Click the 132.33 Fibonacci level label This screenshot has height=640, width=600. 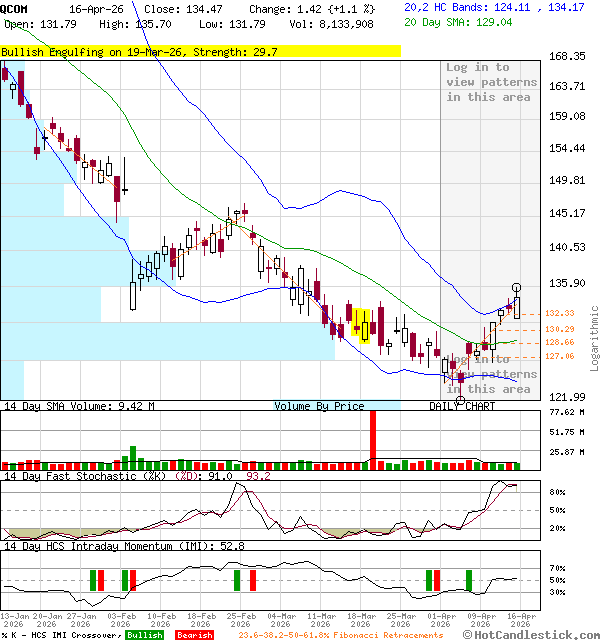[x=560, y=313]
